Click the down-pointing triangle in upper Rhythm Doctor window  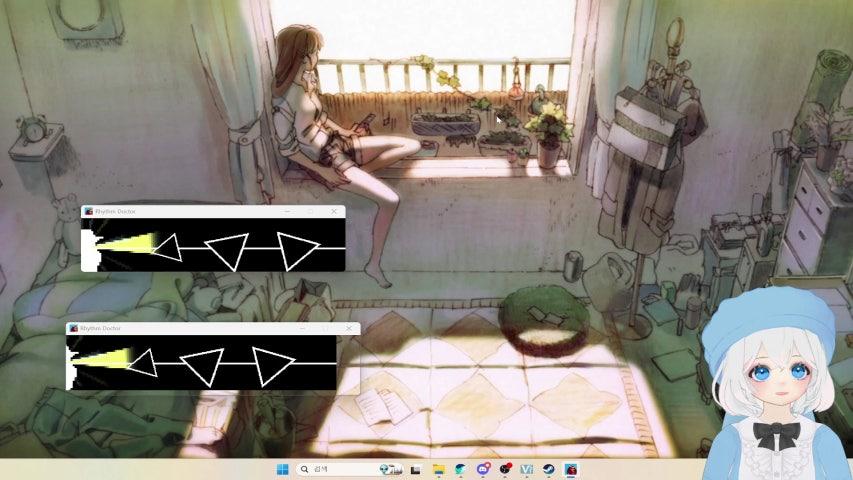pos(227,252)
